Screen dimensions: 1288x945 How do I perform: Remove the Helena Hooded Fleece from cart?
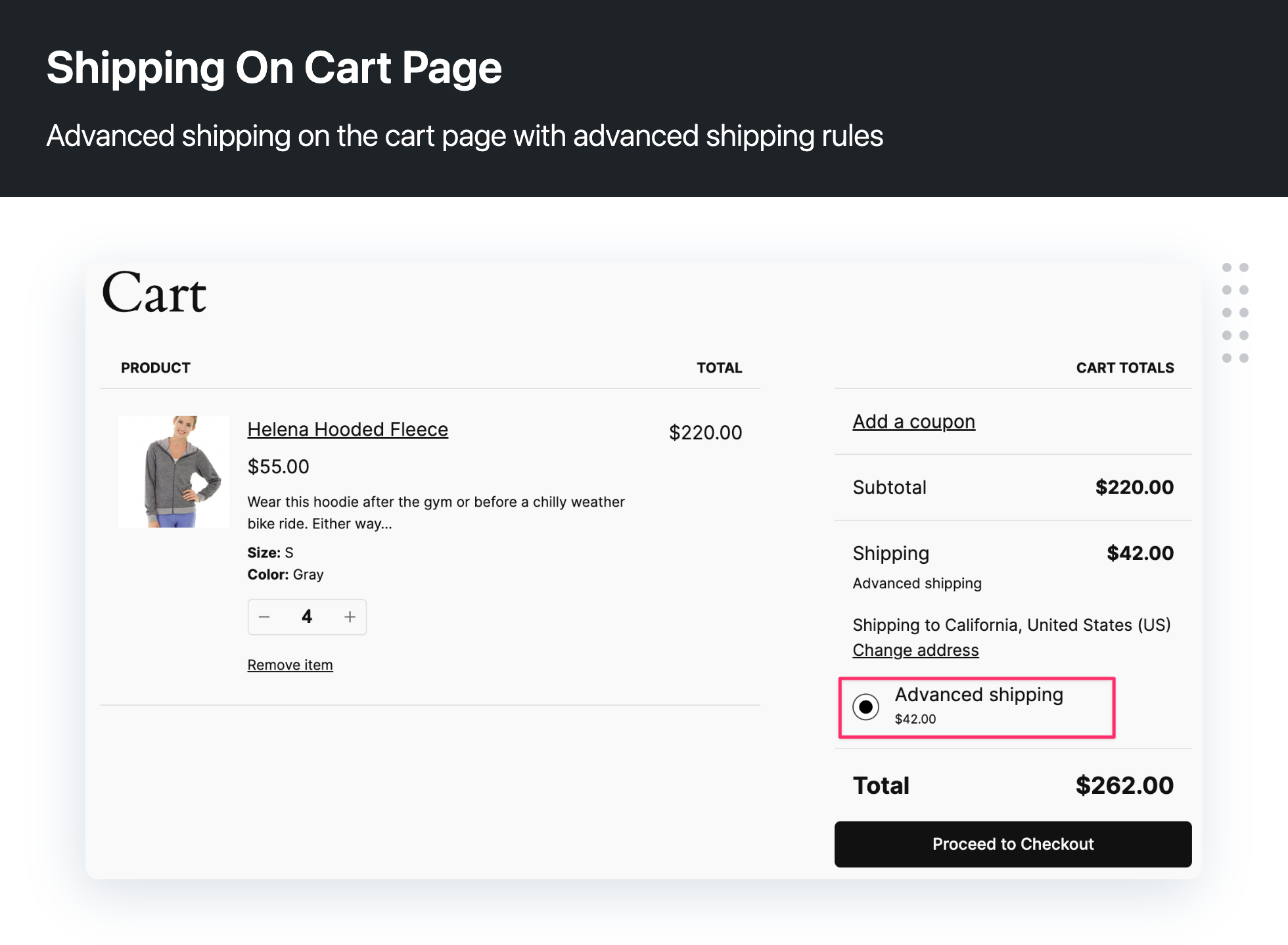tap(290, 664)
